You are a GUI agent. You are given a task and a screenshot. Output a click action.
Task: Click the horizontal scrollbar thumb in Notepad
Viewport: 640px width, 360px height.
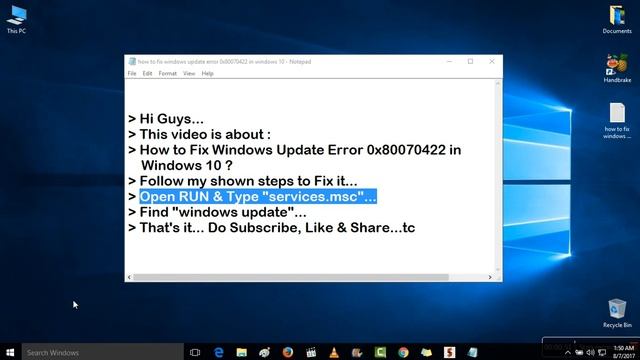click(x=291, y=277)
